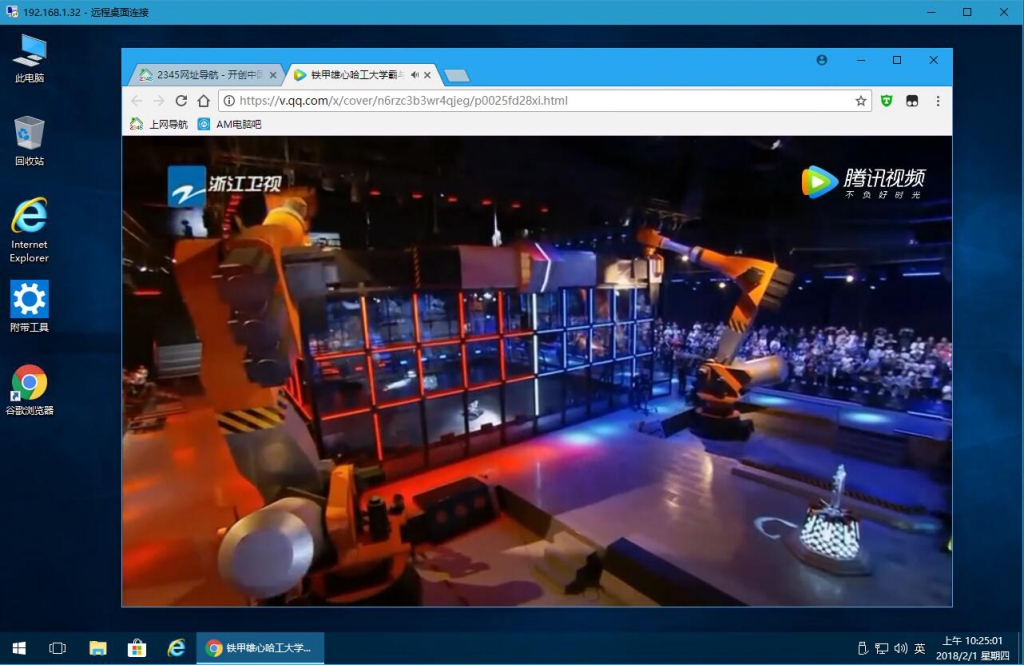
Task: Mute audio icon on the video tab
Action: tap(415, 75)
